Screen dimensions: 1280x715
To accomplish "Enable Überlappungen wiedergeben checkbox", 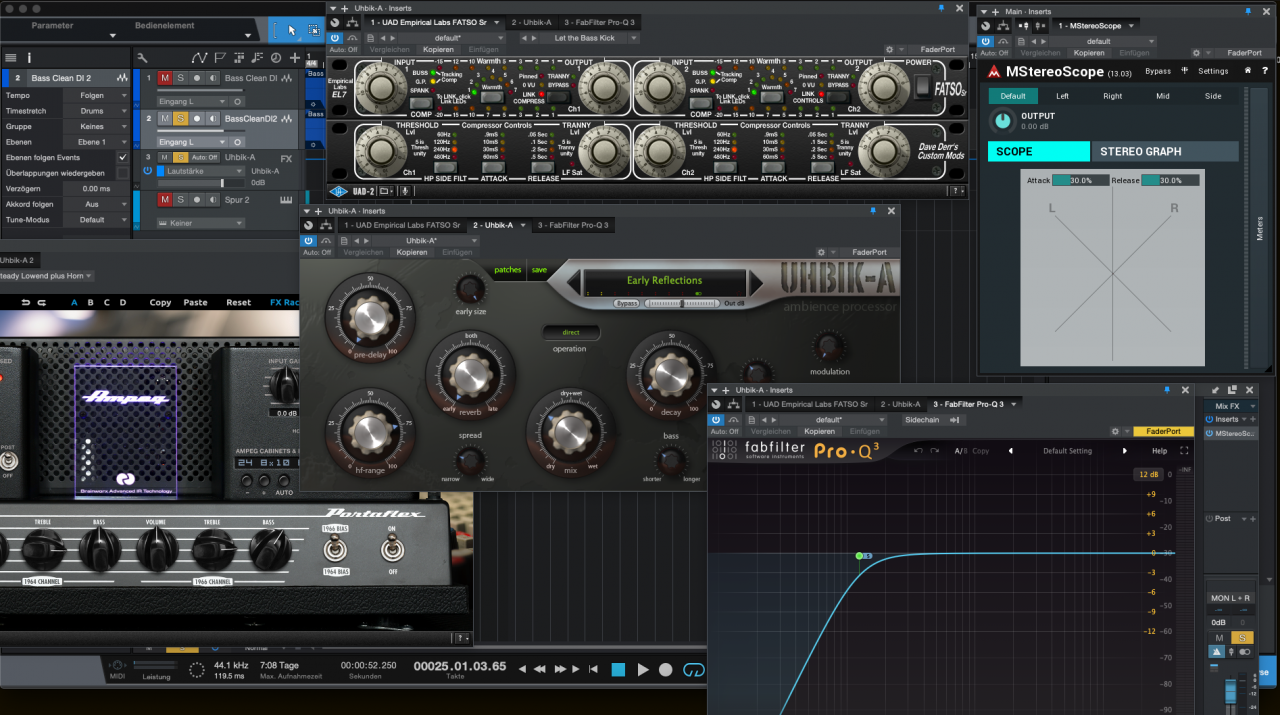I will tap(122, 173).
